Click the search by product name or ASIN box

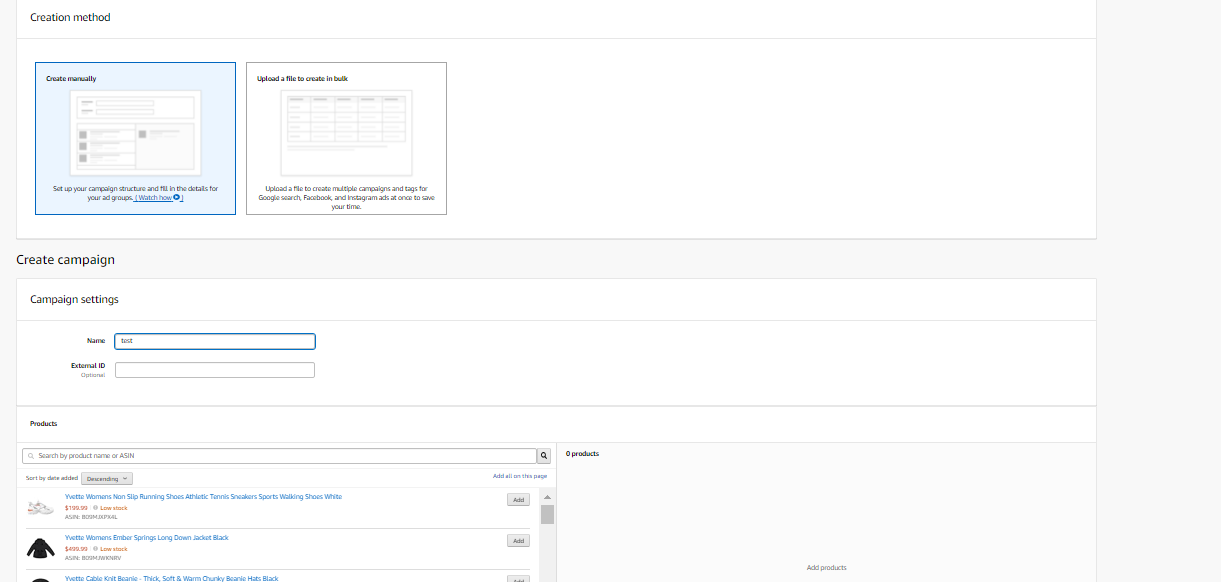pos(280,455)
